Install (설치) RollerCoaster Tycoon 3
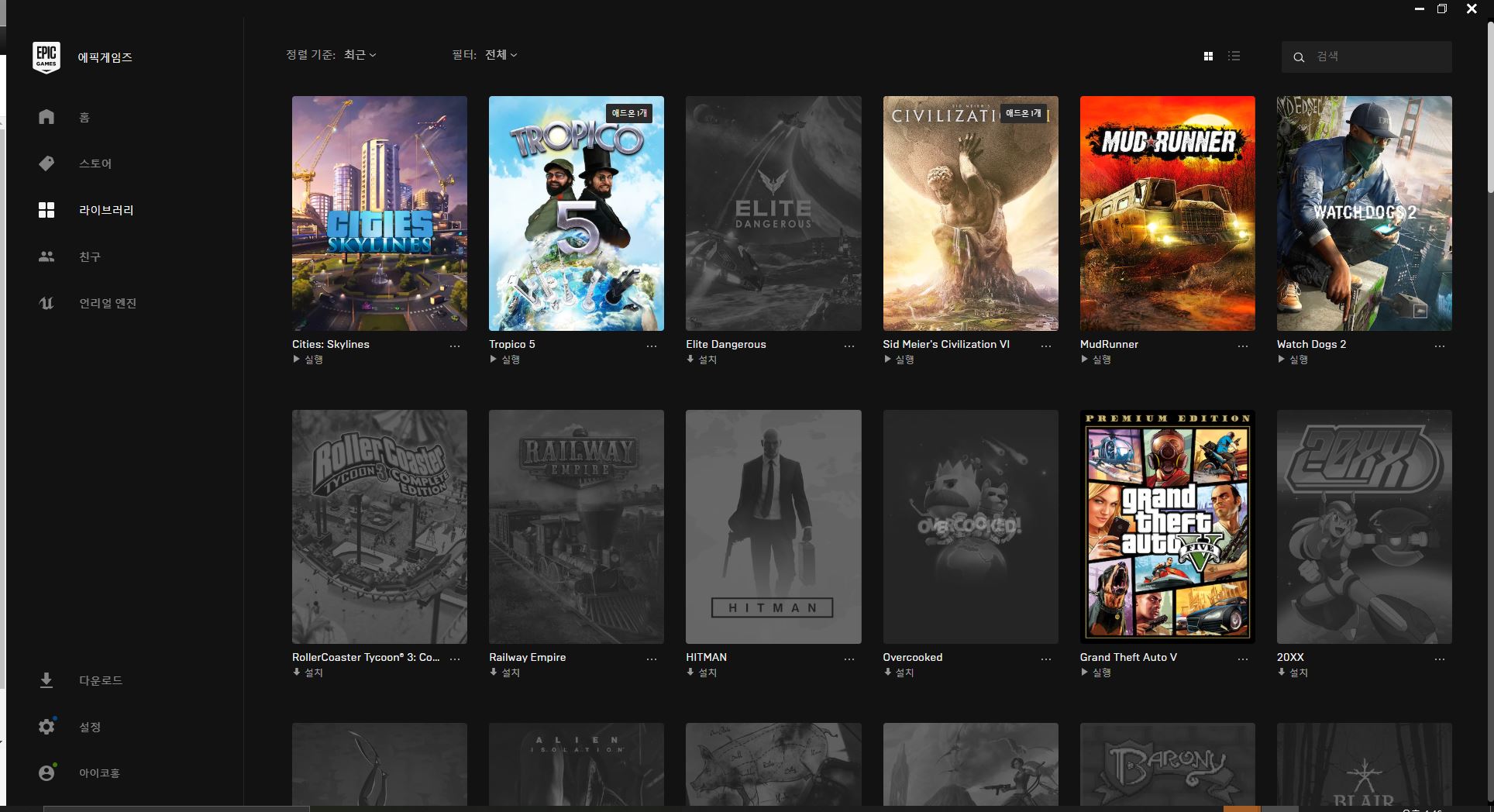 click(x=308, y=673)
